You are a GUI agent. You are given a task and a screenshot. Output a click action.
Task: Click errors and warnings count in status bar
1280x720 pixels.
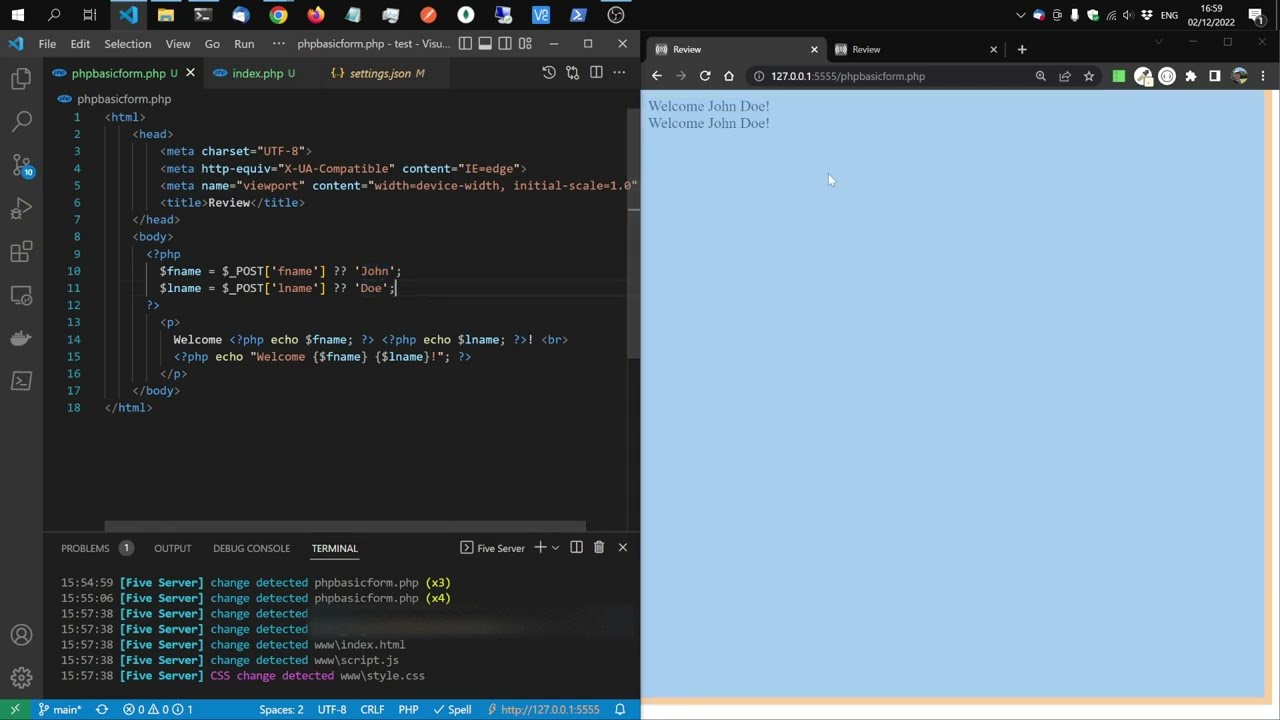157,709
